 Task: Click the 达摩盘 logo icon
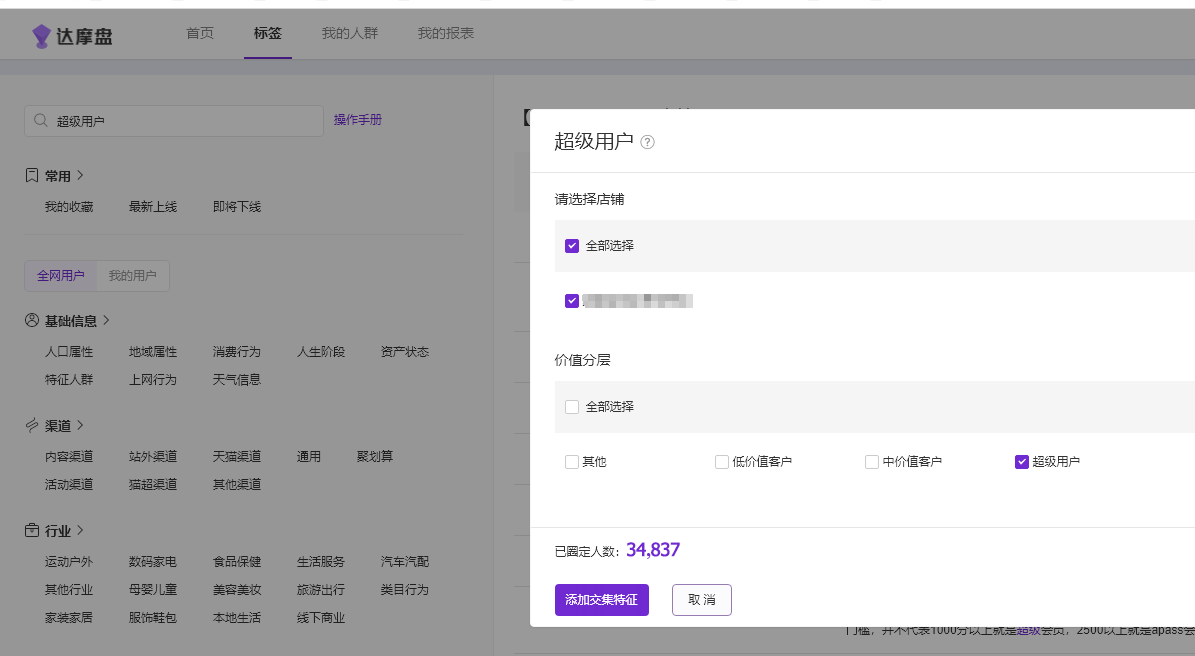(41, 36)
